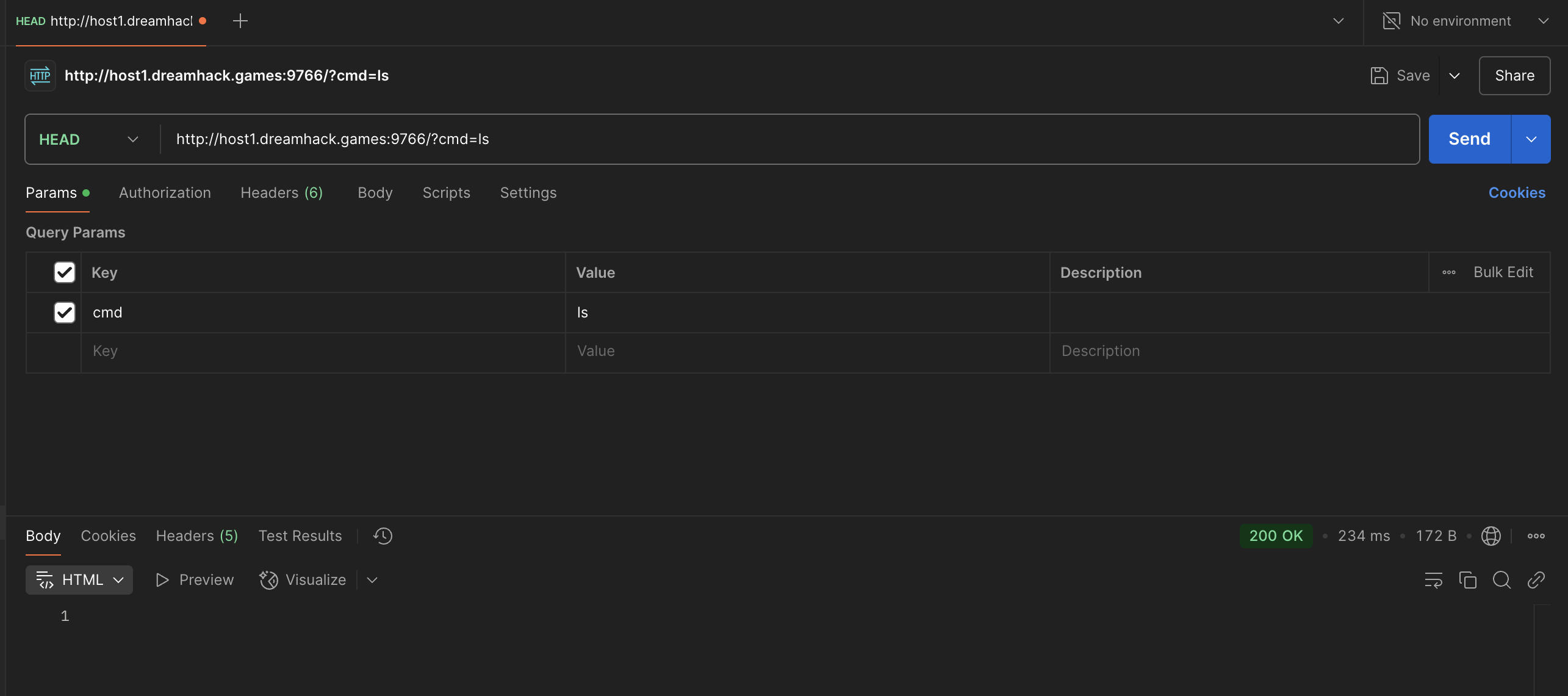Open response more options ellipsis
The image size is (1568, 696).
coord(1536,535)
